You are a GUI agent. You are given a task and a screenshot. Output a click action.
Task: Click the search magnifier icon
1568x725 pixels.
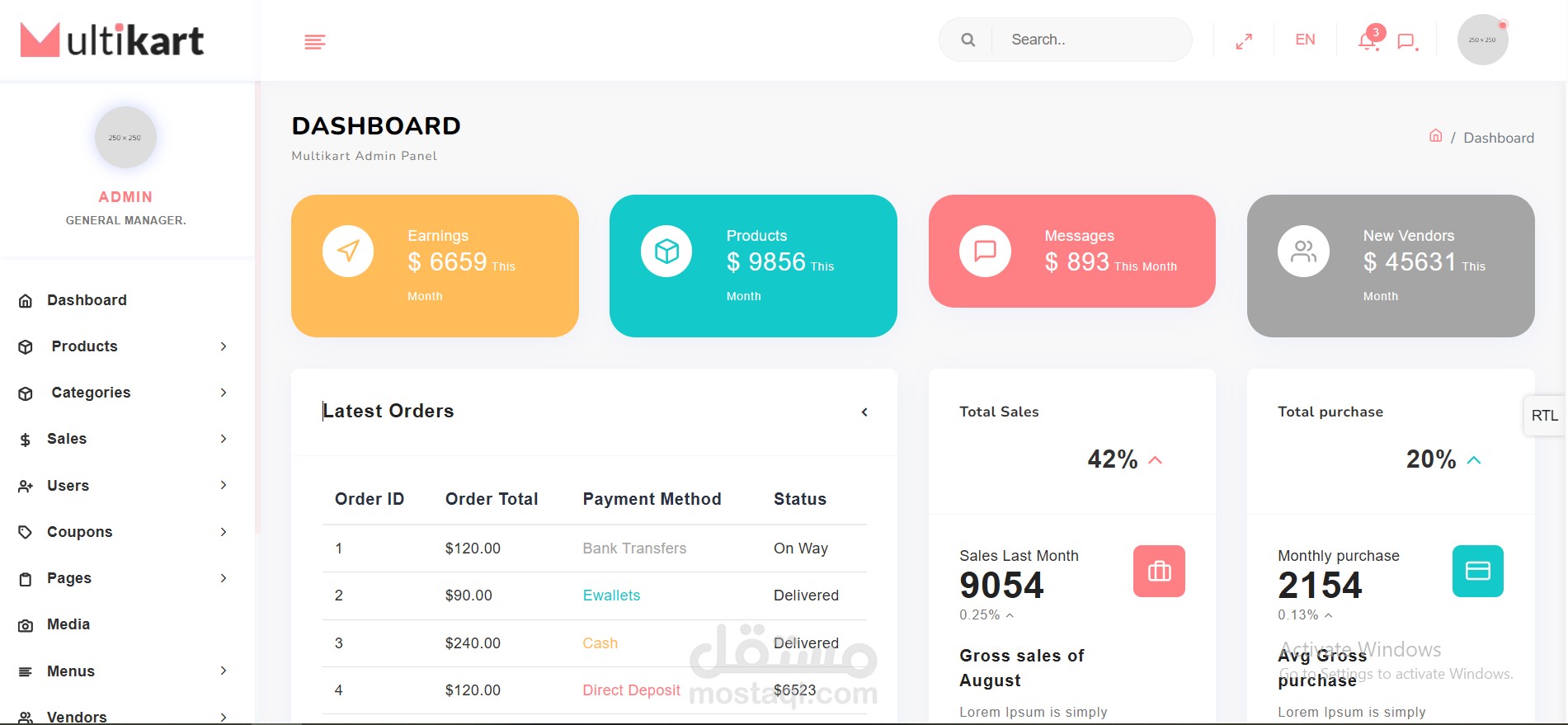click(968, 40)
